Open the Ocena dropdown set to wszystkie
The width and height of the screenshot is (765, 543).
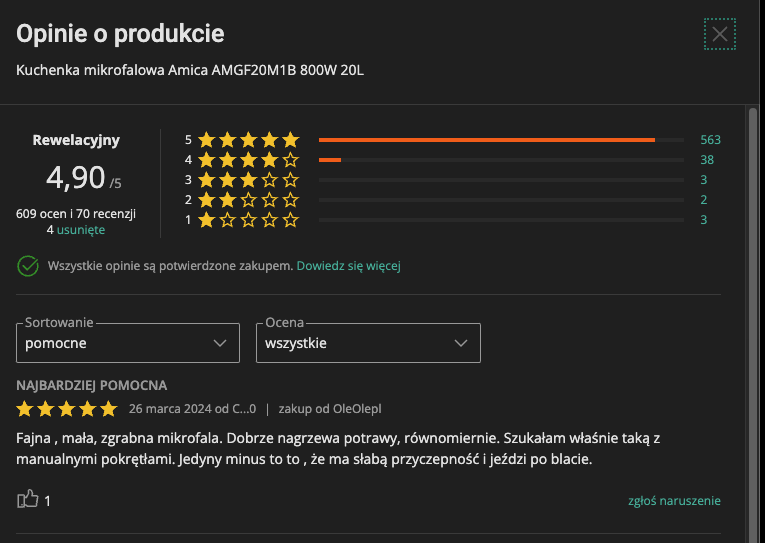click(368, 343)
